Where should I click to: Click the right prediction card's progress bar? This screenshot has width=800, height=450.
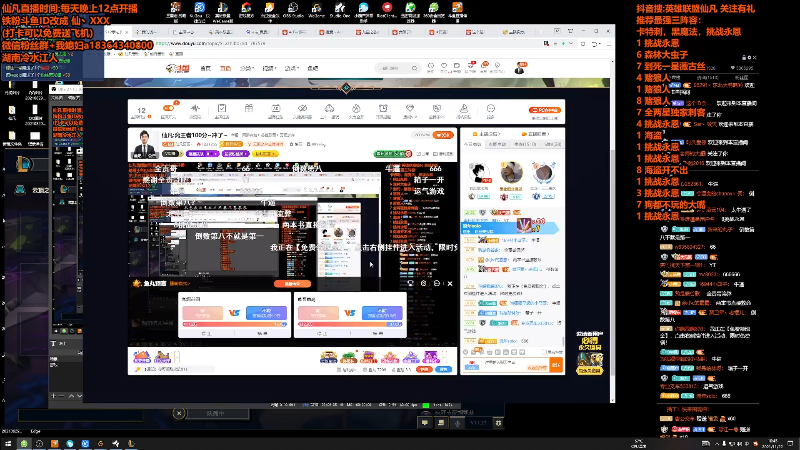point(350,324)
